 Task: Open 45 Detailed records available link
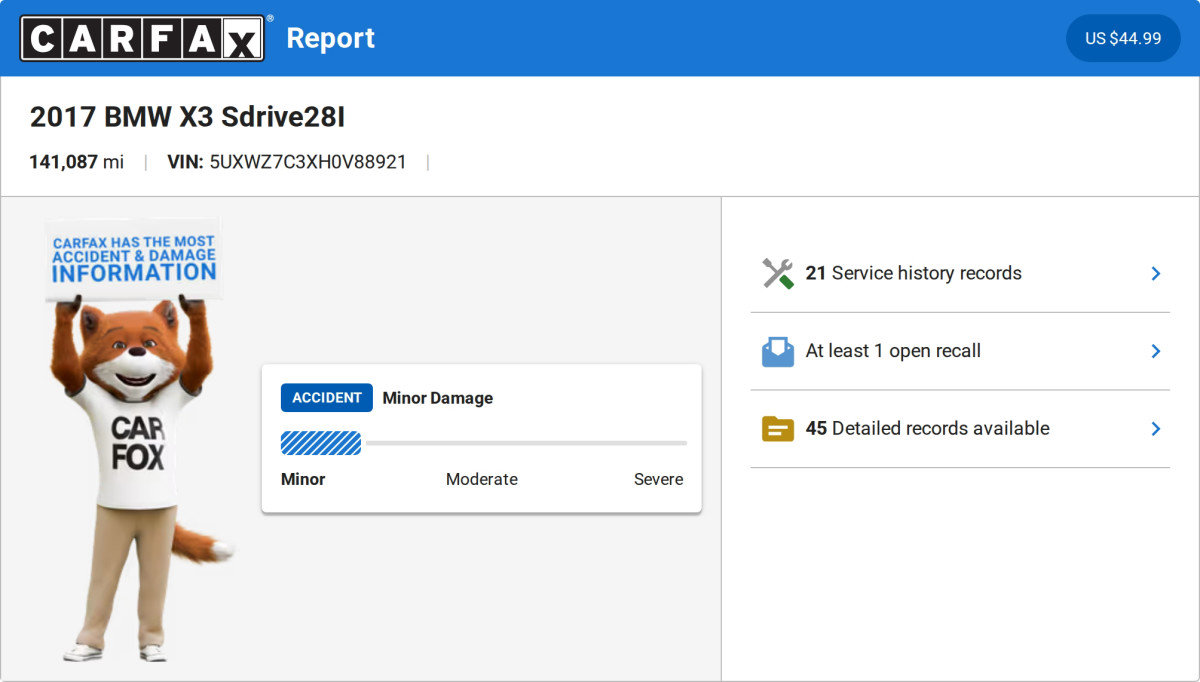(x=927, y=428)
